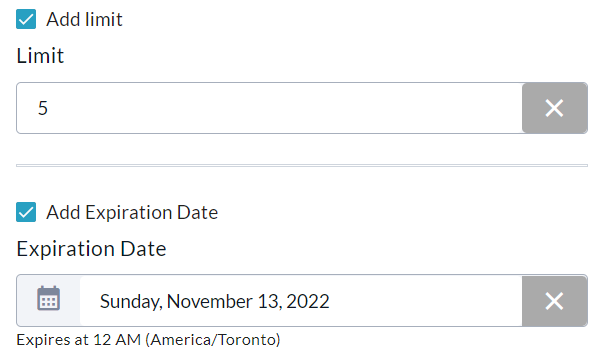Uncheck the Add Expiration Date checkbox
Screen dimensions: 607x362
(x=26, y=212)
